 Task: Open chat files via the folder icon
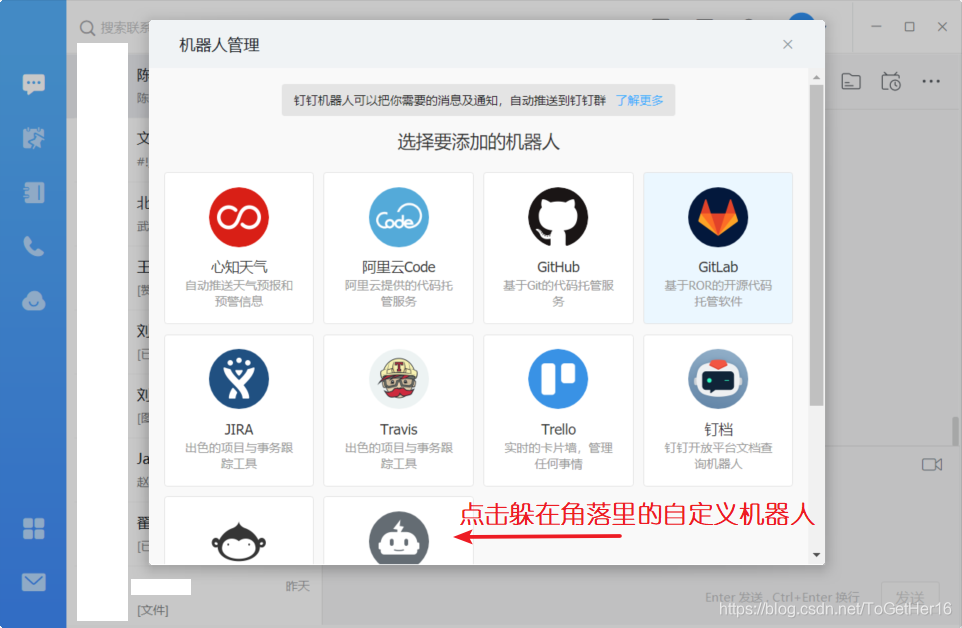[851, 82]
